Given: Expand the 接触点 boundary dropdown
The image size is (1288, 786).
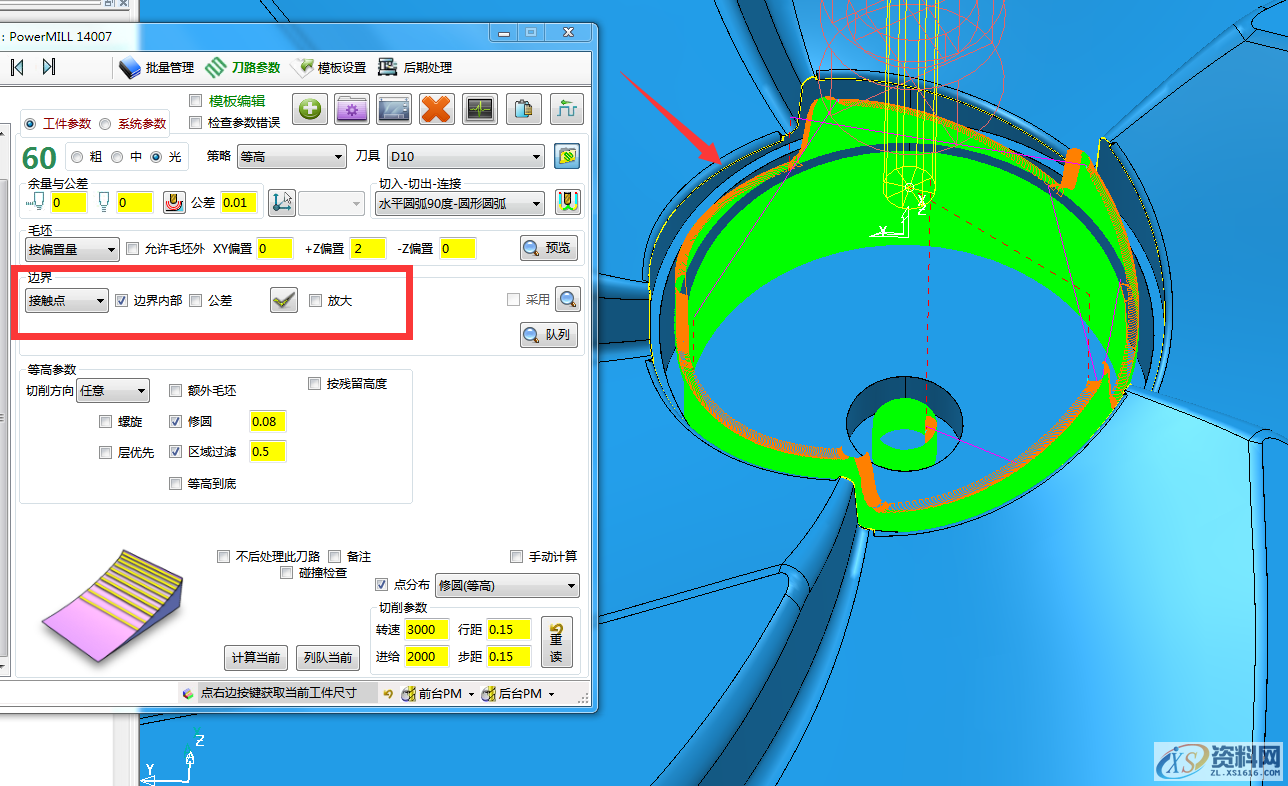Looking at the screenshot, I should 66,299.
